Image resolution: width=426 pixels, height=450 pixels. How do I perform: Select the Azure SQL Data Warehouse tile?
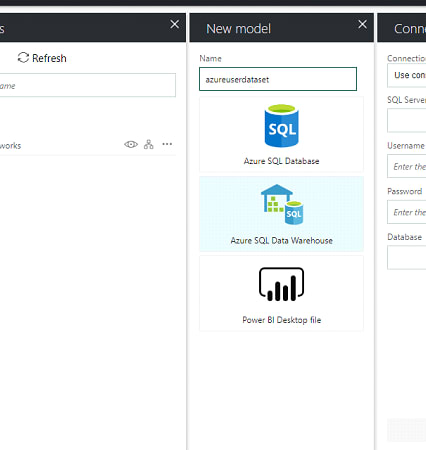(281, 214)
